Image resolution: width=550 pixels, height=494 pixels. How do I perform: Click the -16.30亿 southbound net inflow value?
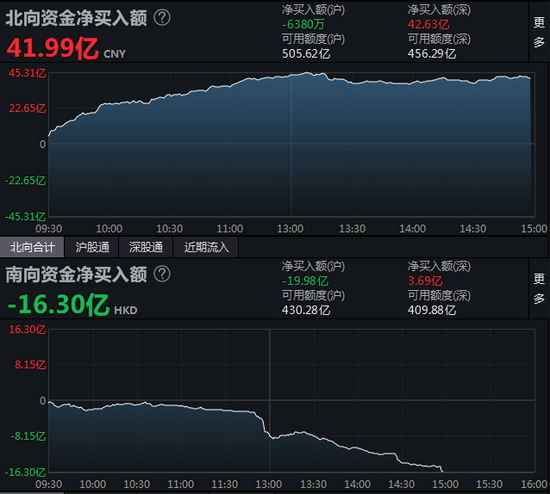tap(59, 304)
